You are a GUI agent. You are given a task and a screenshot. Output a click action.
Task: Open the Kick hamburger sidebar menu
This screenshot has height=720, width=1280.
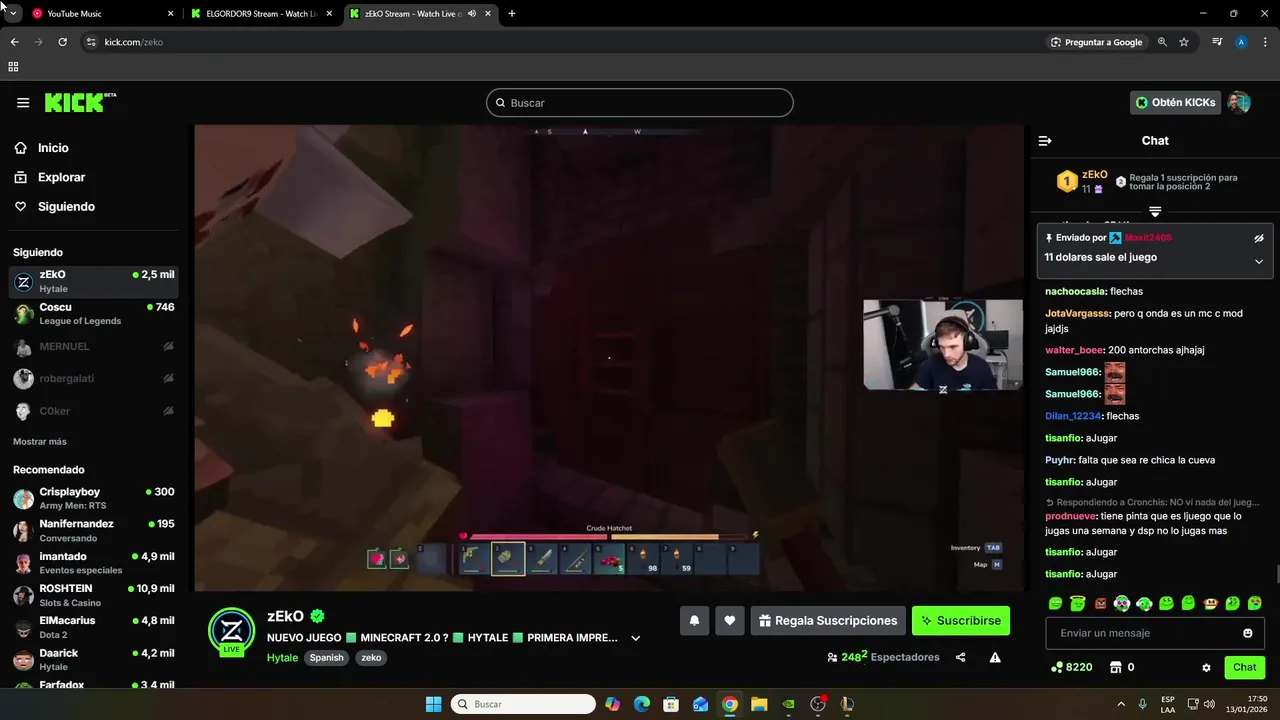pos(23,103)
